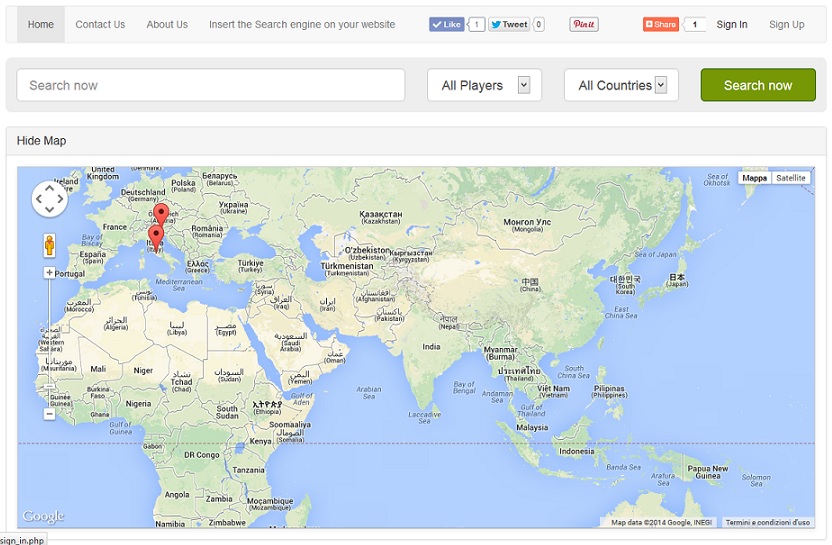Click the map zoom slider track
Screen dimensions: 832x545
tap(49, 343)
